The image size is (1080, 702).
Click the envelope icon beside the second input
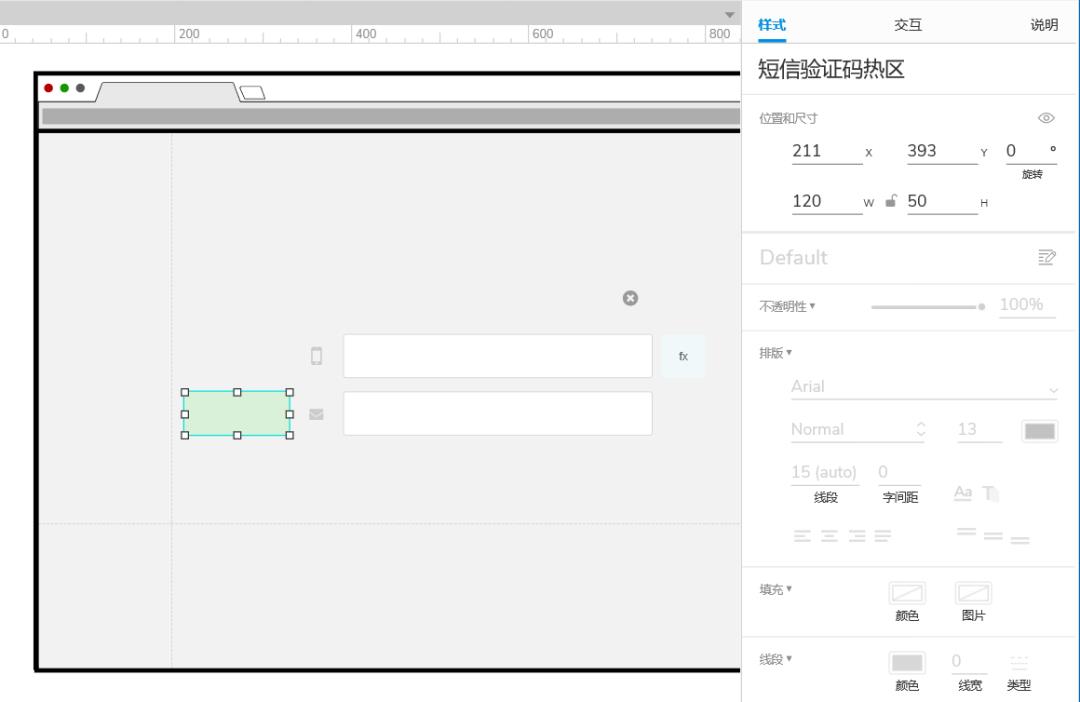pos(316,414)
